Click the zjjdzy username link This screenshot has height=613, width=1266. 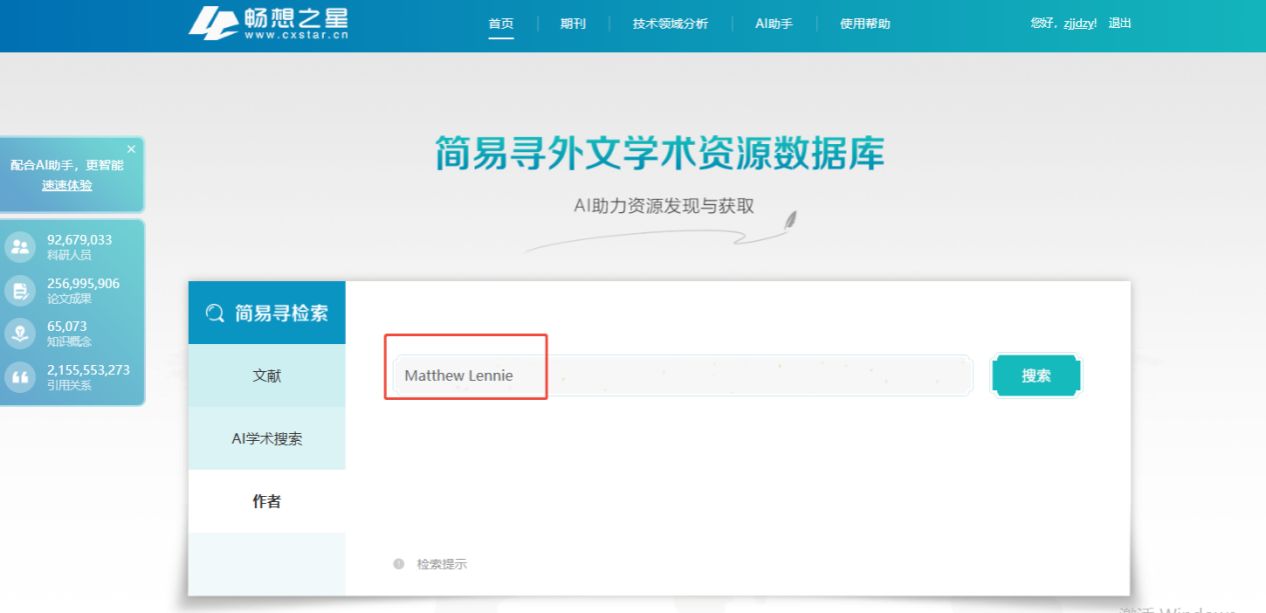pyautogui.click(x=1080, y=23)
